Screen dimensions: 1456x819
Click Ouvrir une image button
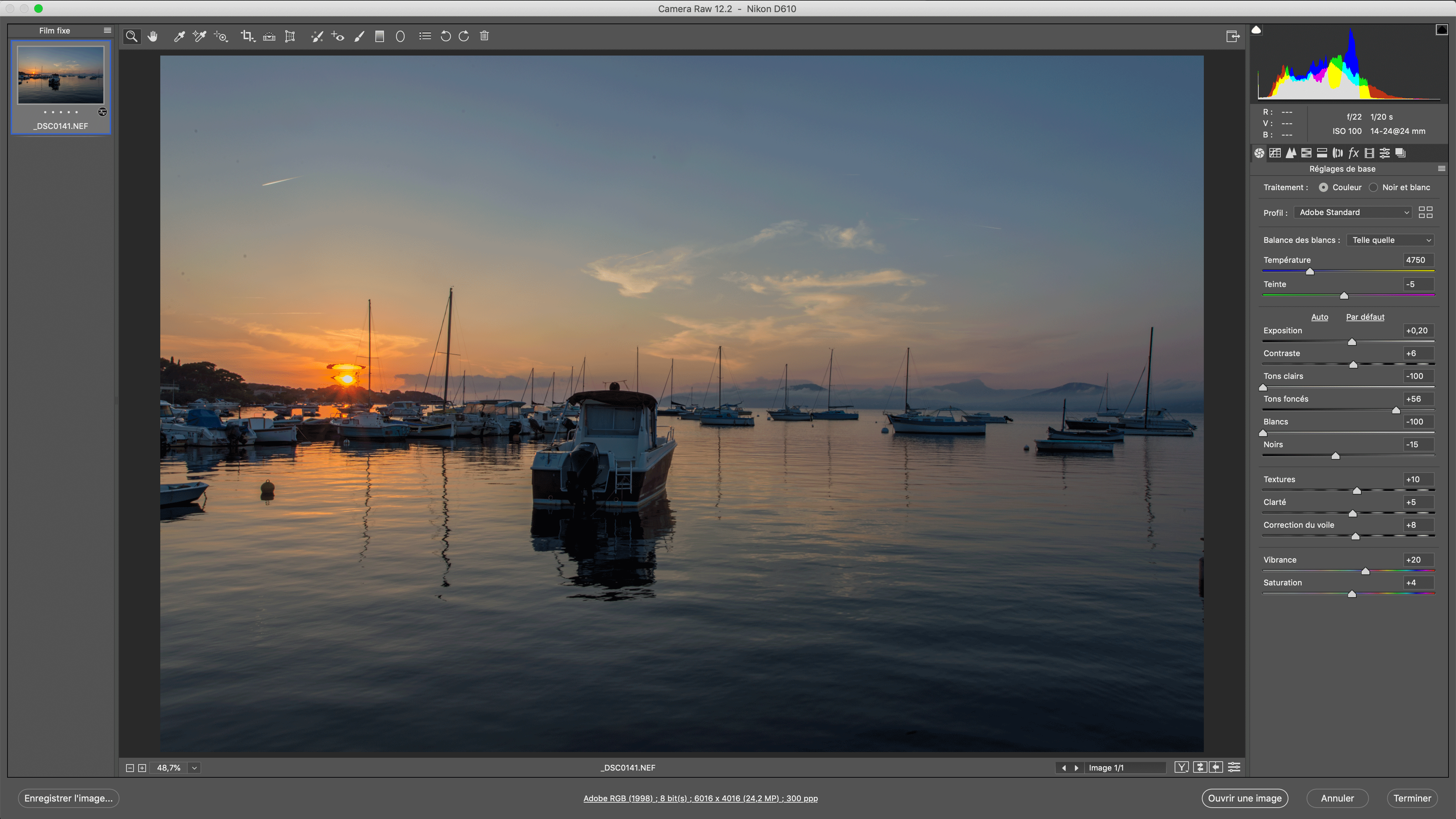click(1244, 798)
